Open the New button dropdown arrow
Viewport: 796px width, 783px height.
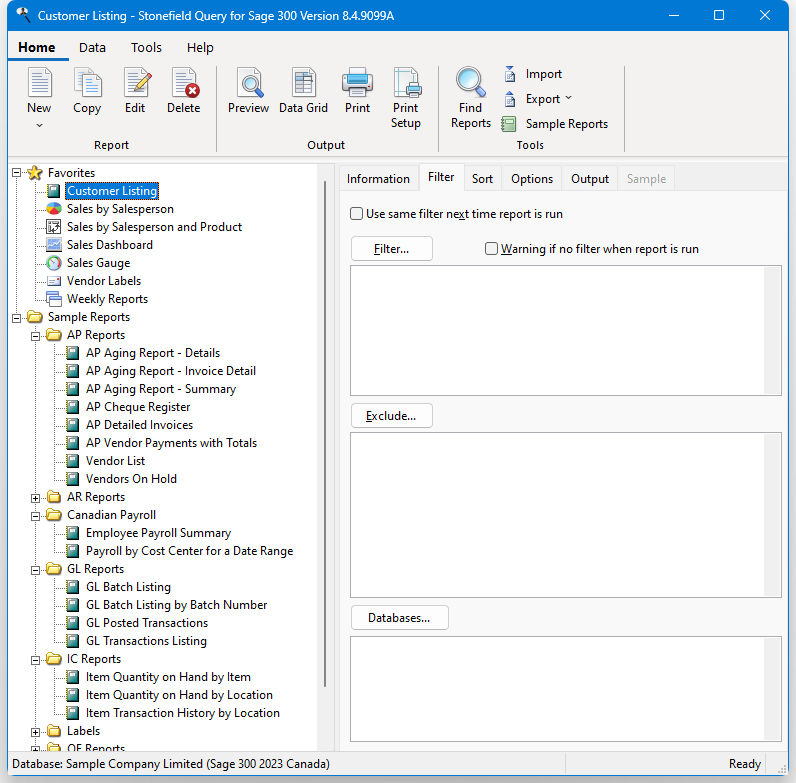tap(40, 125)
